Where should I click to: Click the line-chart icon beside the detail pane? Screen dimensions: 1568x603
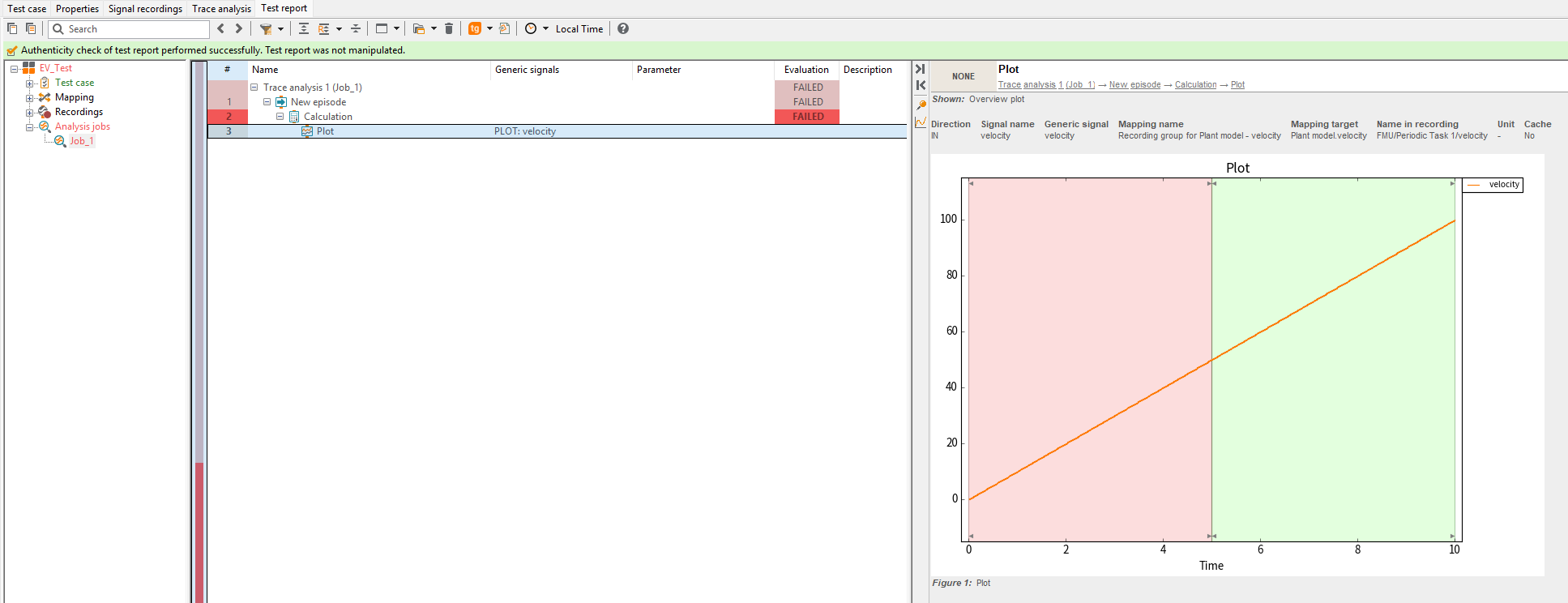pyautogui.click(x=921, y=122)
